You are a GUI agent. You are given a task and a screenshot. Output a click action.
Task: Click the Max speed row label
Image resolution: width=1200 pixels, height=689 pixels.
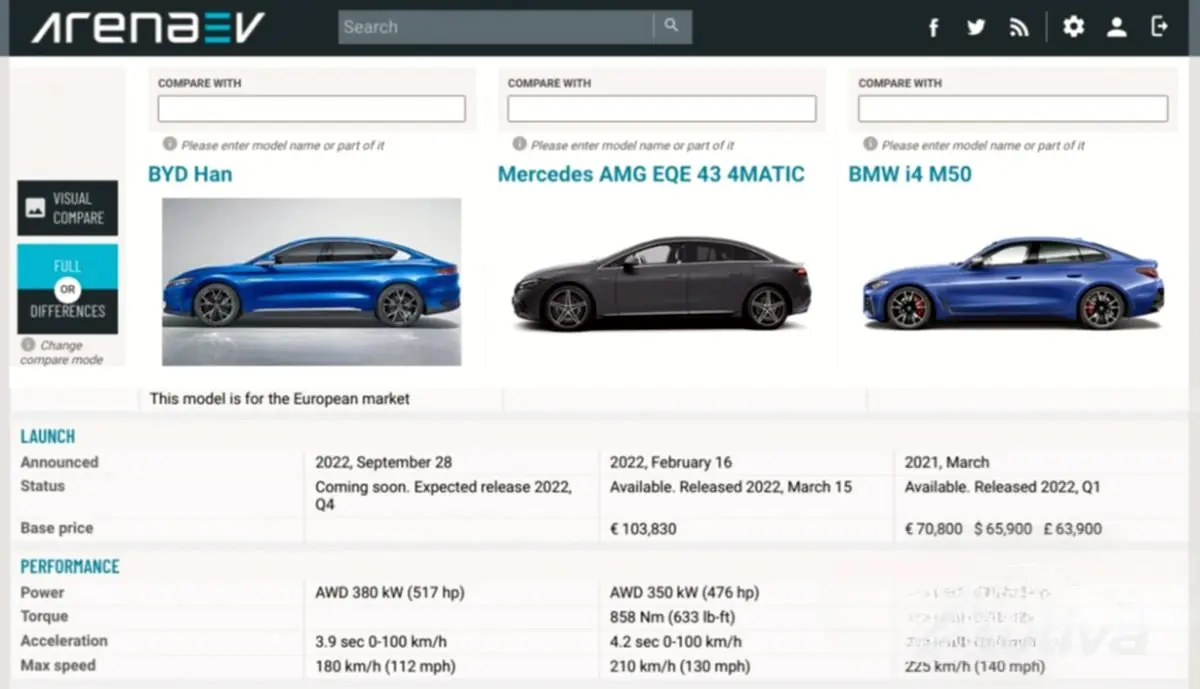pyautogui.click(x=59, y=665)
